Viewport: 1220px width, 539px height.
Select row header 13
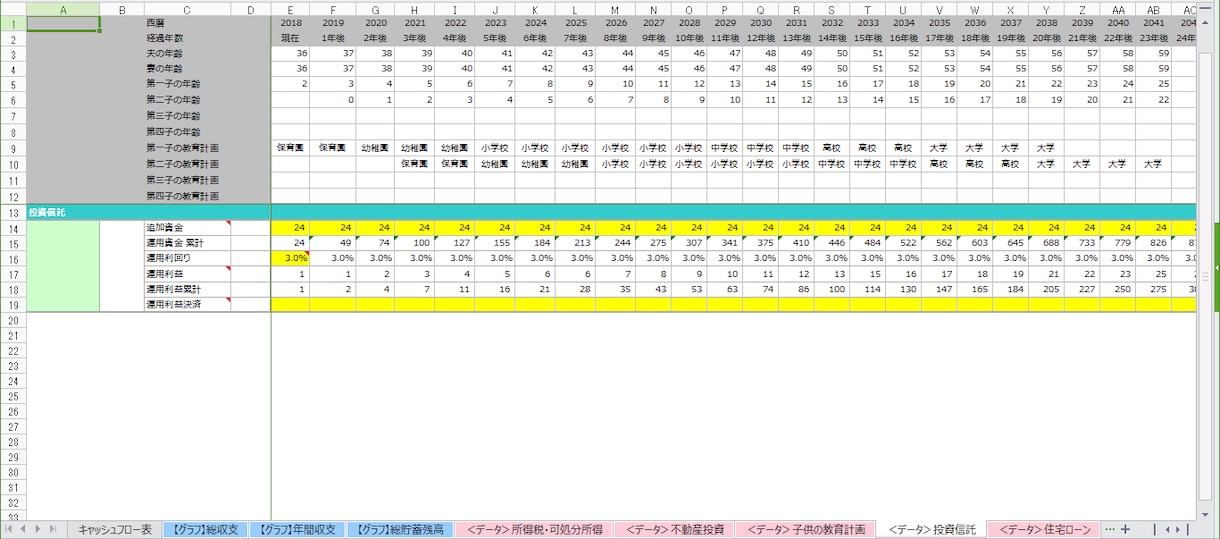13,213
